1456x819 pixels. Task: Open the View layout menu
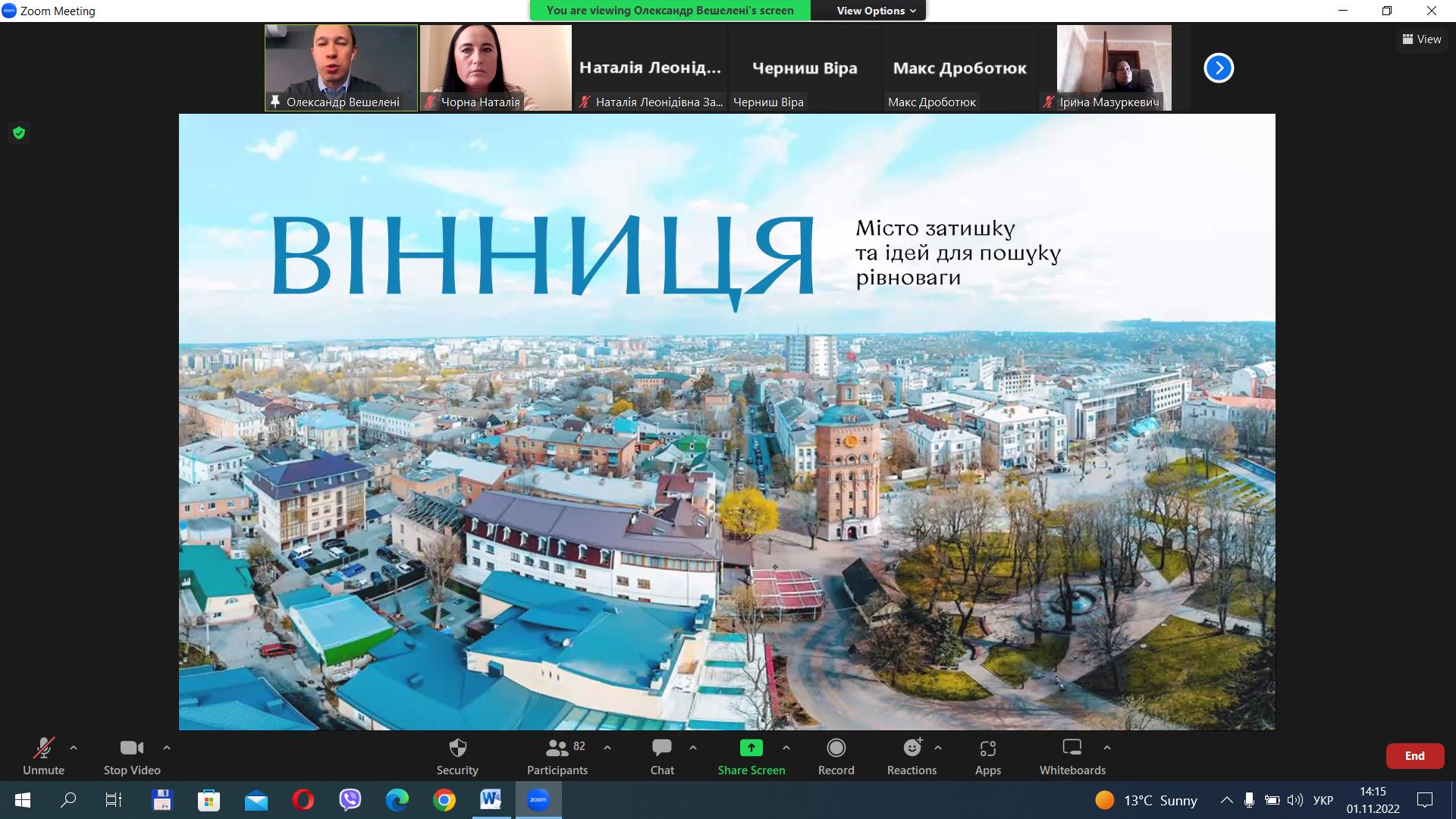(1422, 39)
